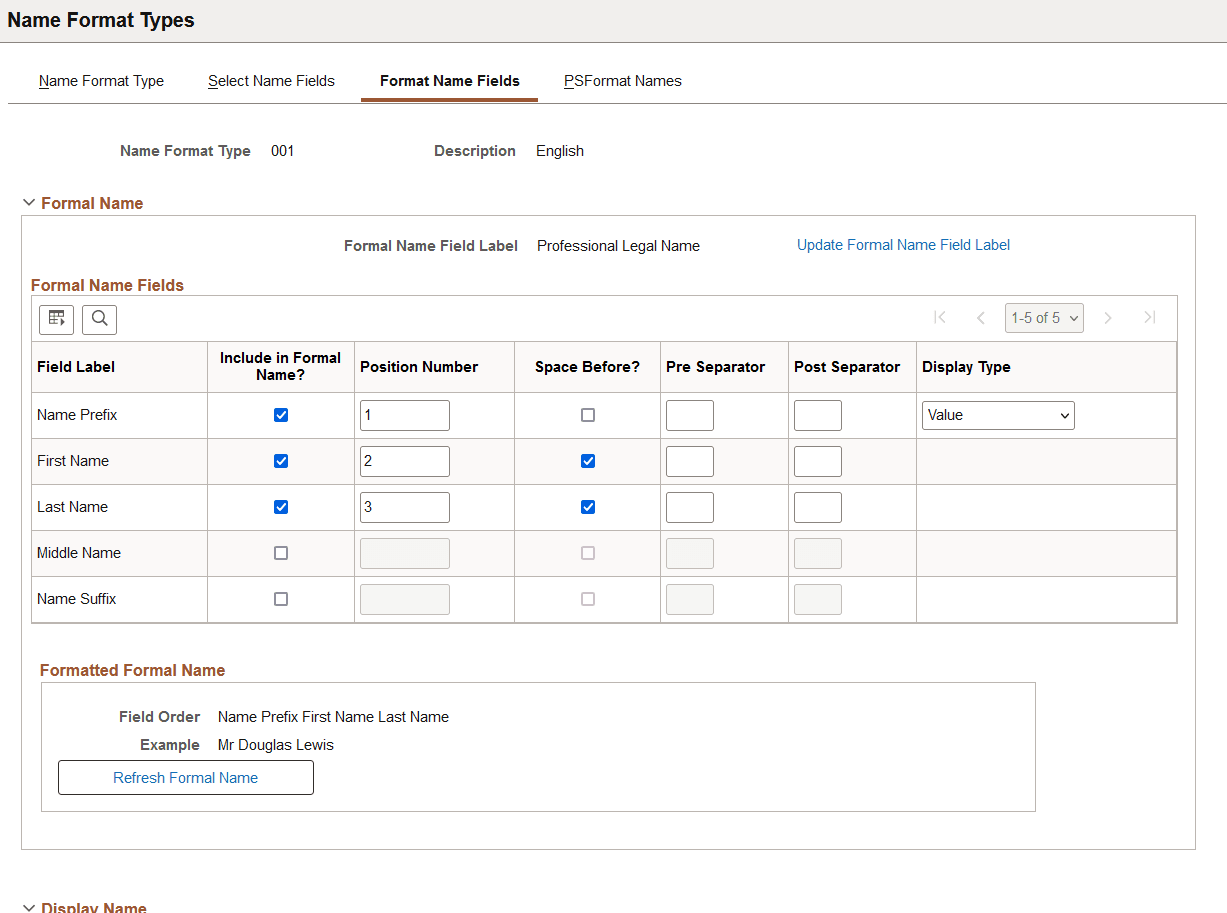This screenshot has height=913, width=1227.
Task: Click Position Number field for First Name
Action: click(405, 461)
